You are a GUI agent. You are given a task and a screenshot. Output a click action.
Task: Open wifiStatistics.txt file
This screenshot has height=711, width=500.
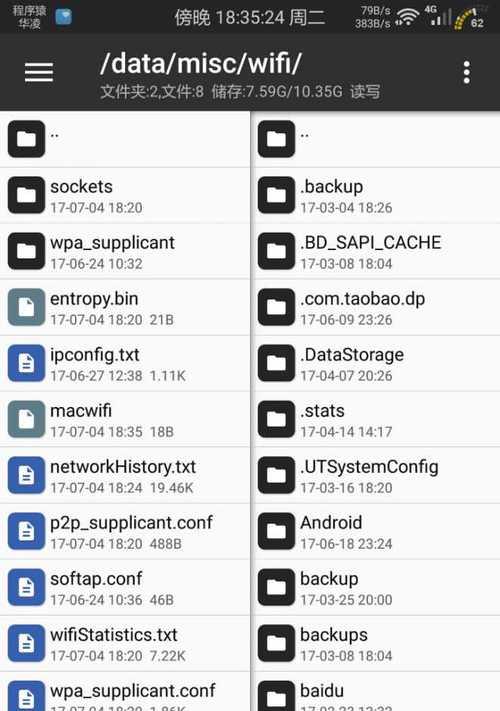(x=125, y=643)
